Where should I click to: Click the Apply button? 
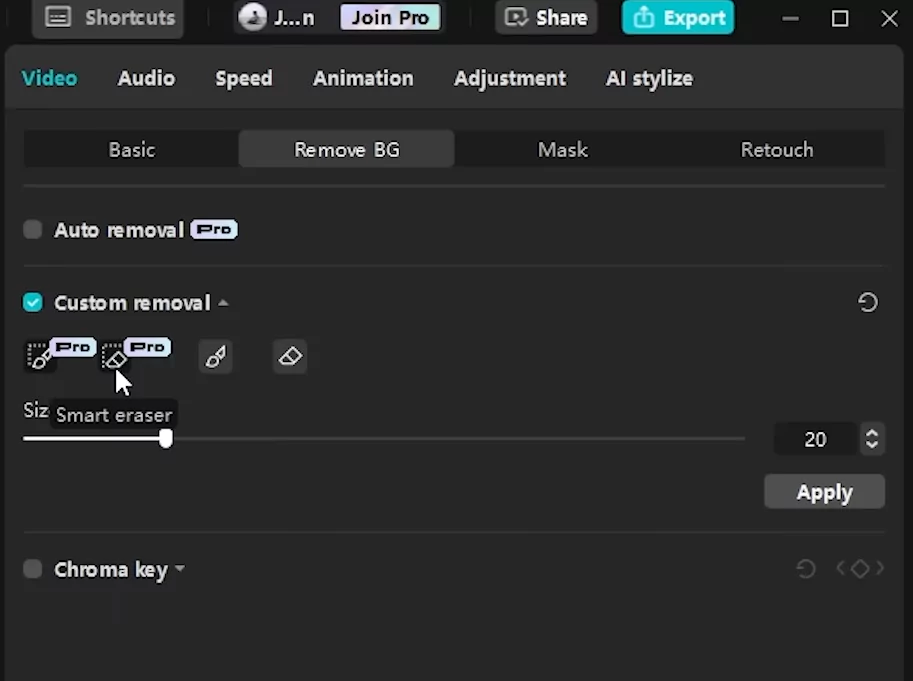point(824,491)
